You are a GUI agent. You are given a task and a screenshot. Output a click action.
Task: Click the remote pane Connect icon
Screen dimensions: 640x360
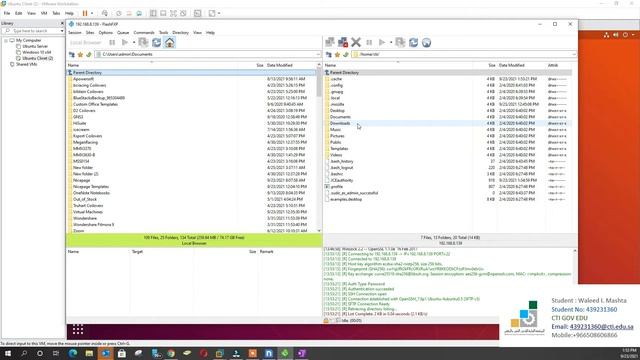pos(330,42)
